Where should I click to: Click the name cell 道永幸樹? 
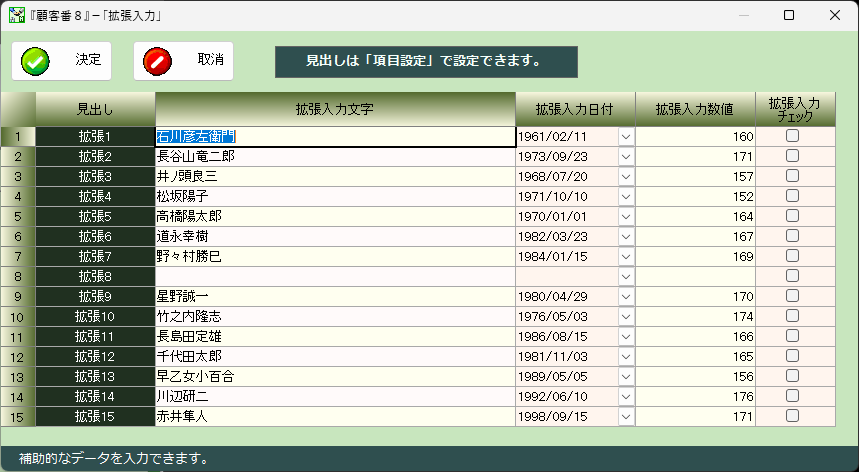click(335, 237)
